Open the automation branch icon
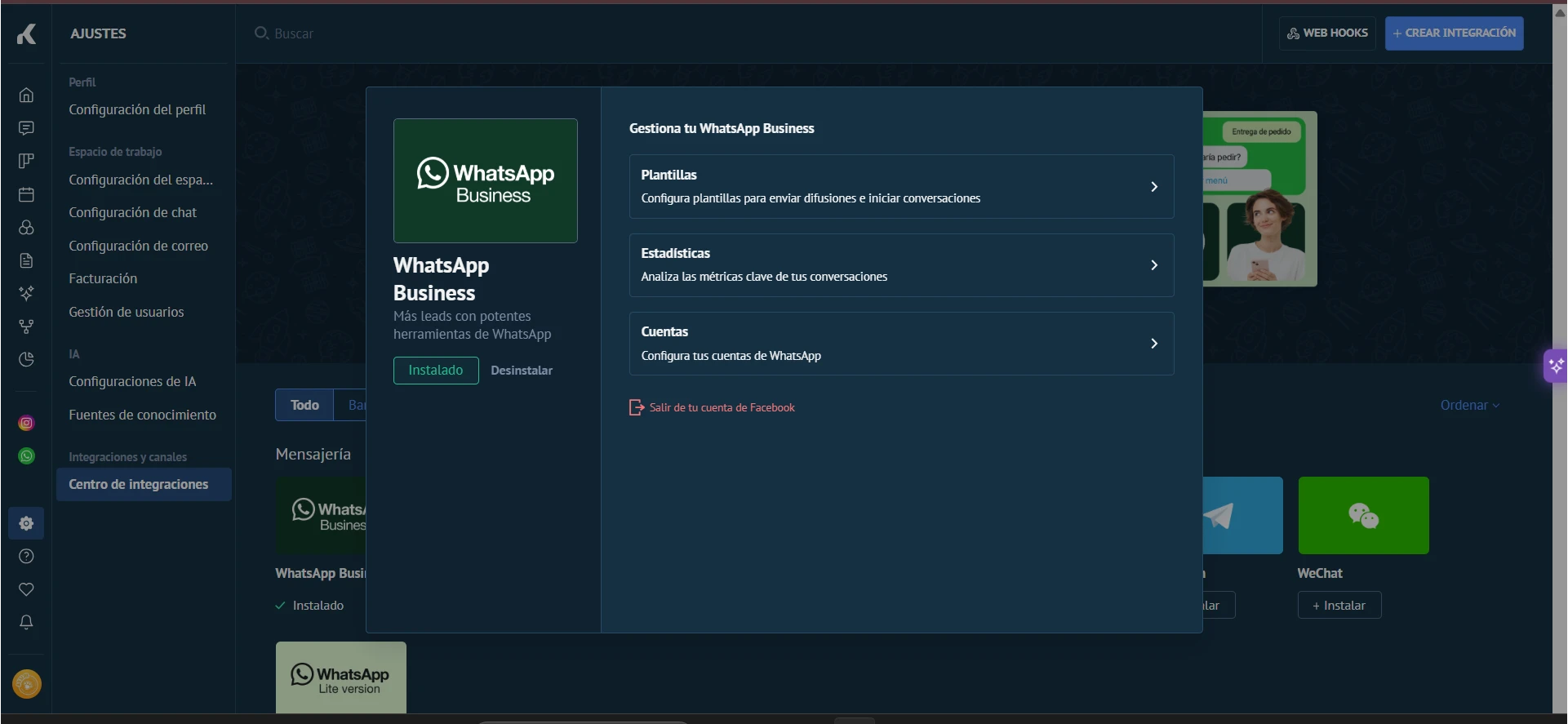Viewport: 1568px width, 724px height. click(26, 326)
